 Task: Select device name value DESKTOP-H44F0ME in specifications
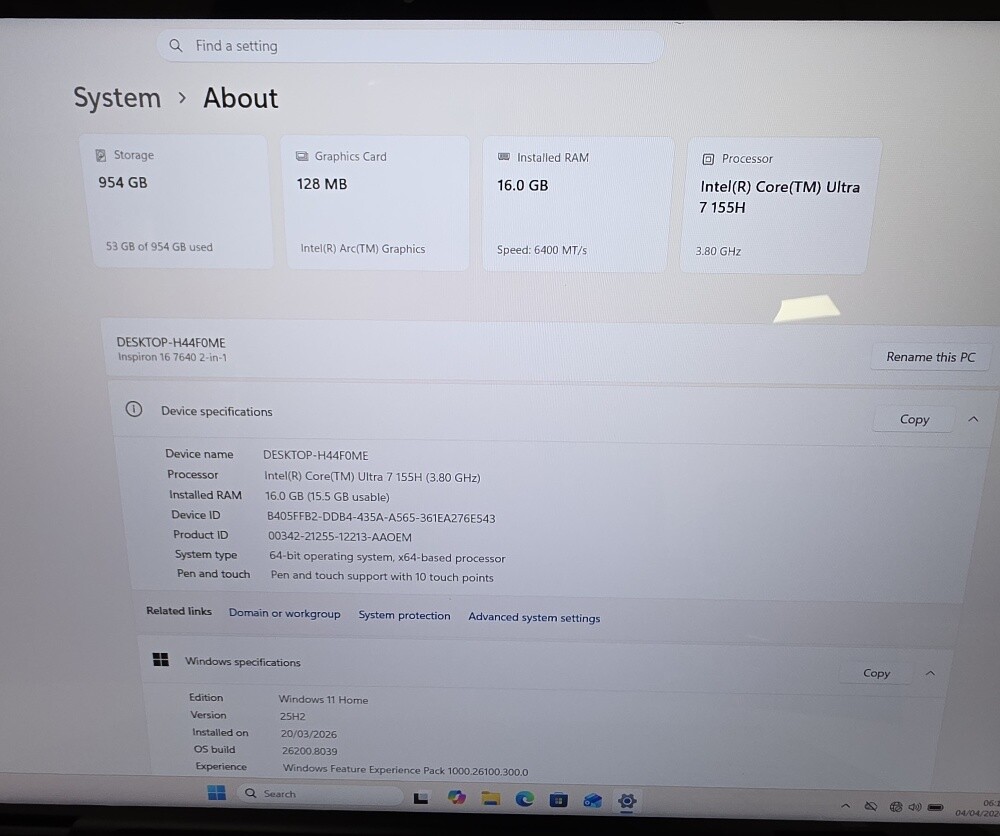click(x=316, y=455)
